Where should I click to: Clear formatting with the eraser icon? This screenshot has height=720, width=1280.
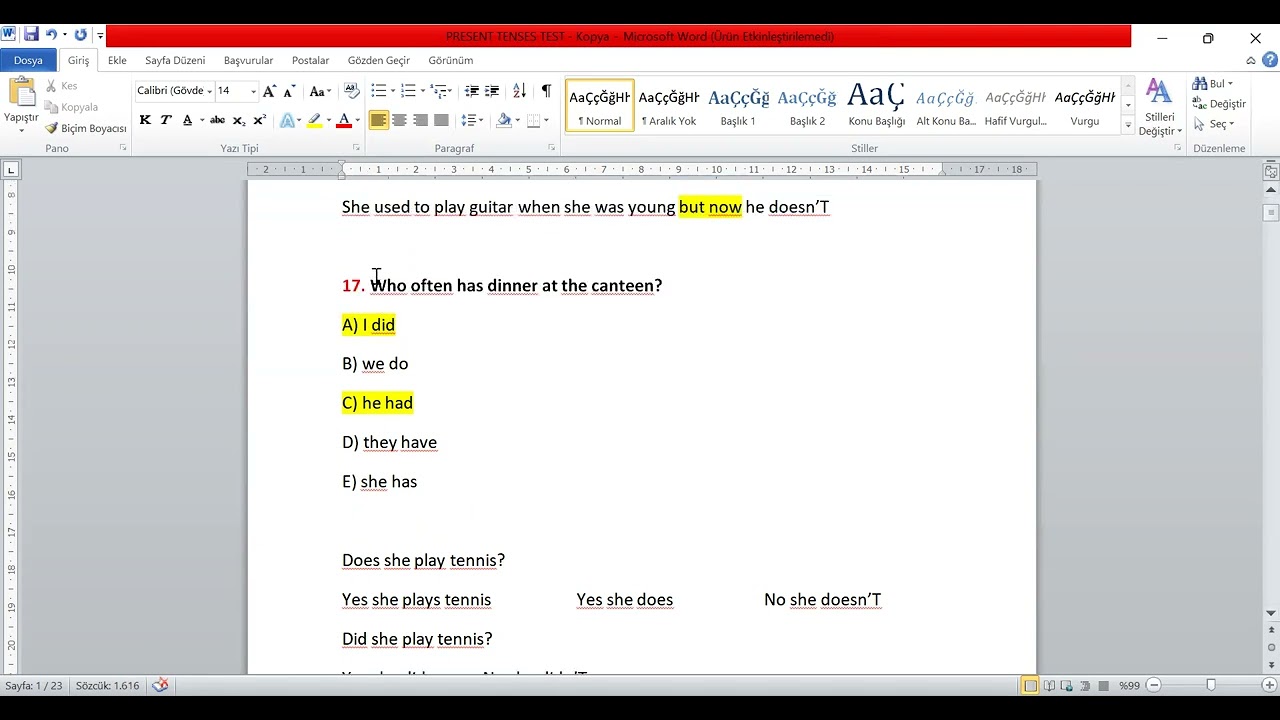point(351,91)
